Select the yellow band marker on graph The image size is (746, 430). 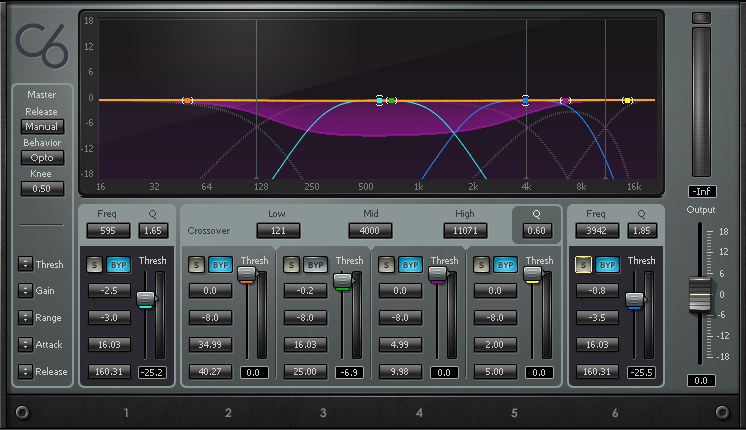click(628, 100)
